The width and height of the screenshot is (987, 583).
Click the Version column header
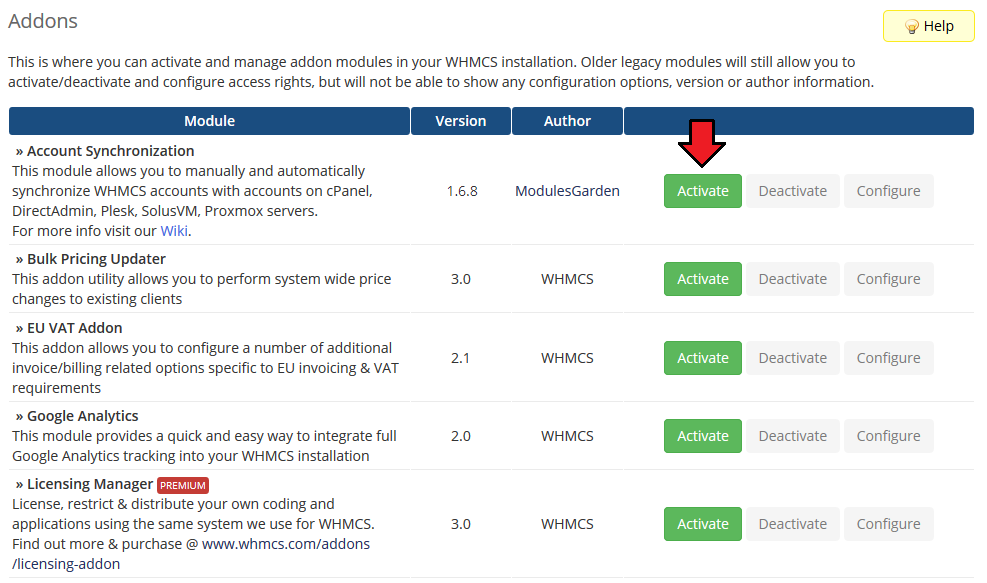point(461,121)
